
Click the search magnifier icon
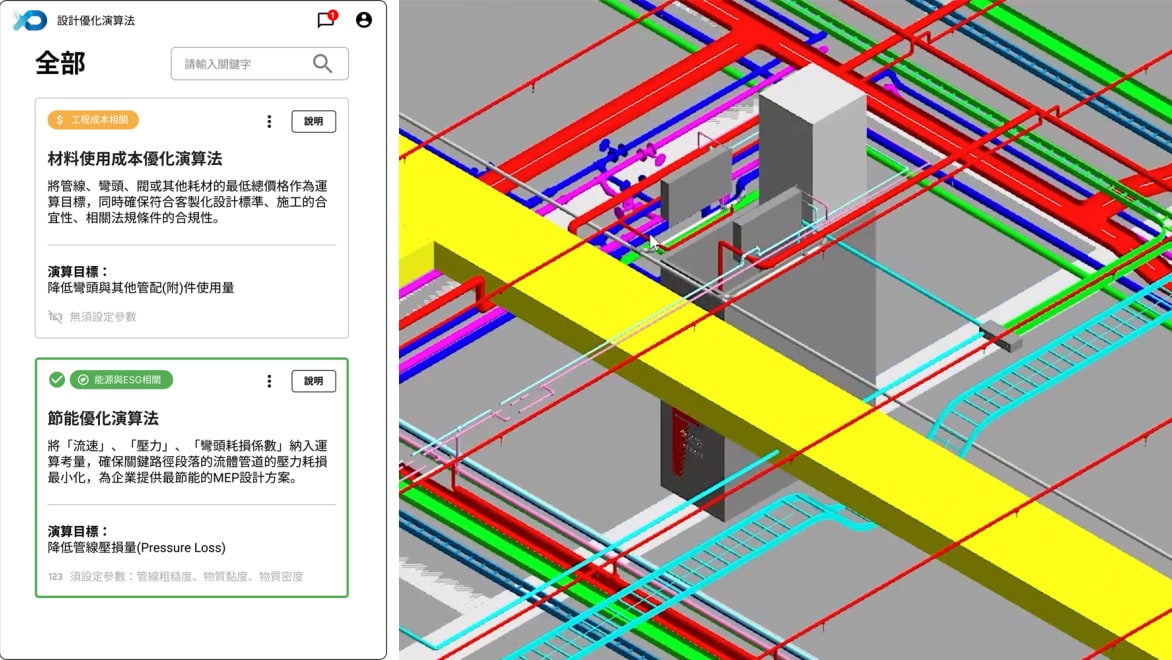click(322, 64)
